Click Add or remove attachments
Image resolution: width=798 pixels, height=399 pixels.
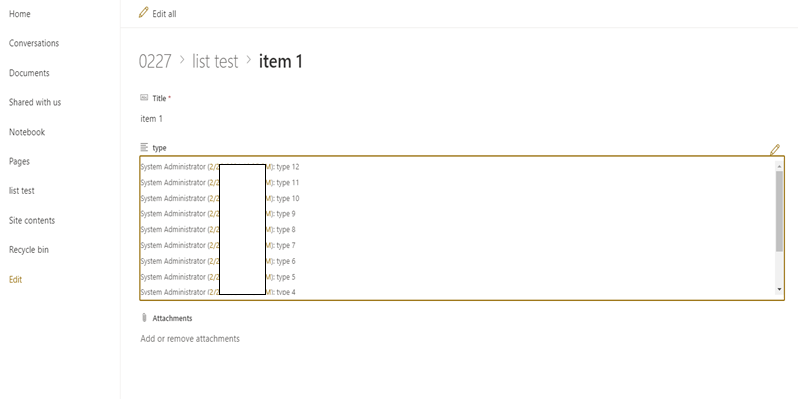coord(190,338)
